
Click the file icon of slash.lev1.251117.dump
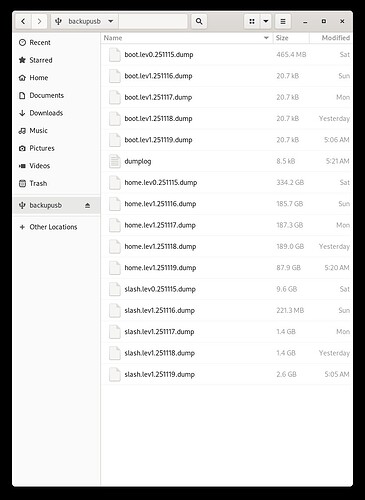pyautogui.click(x=115, y=332)
